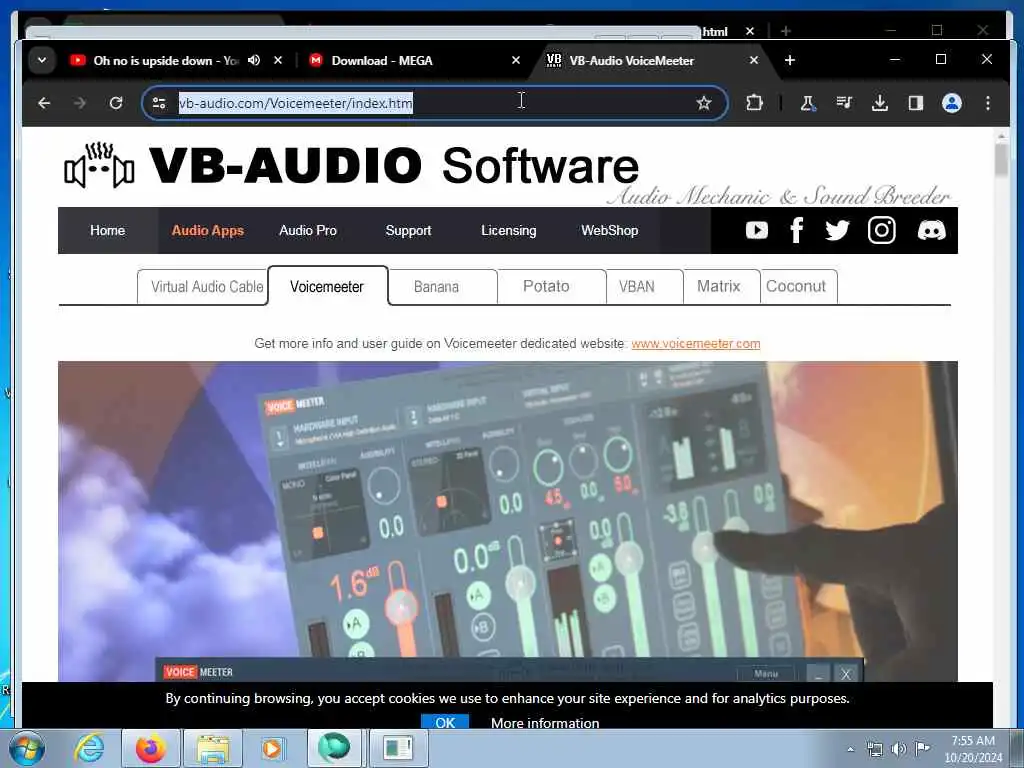The image size is (1024, 768).
Task: Join the VB-Audio Discord icon
Action: pos(931,231)
